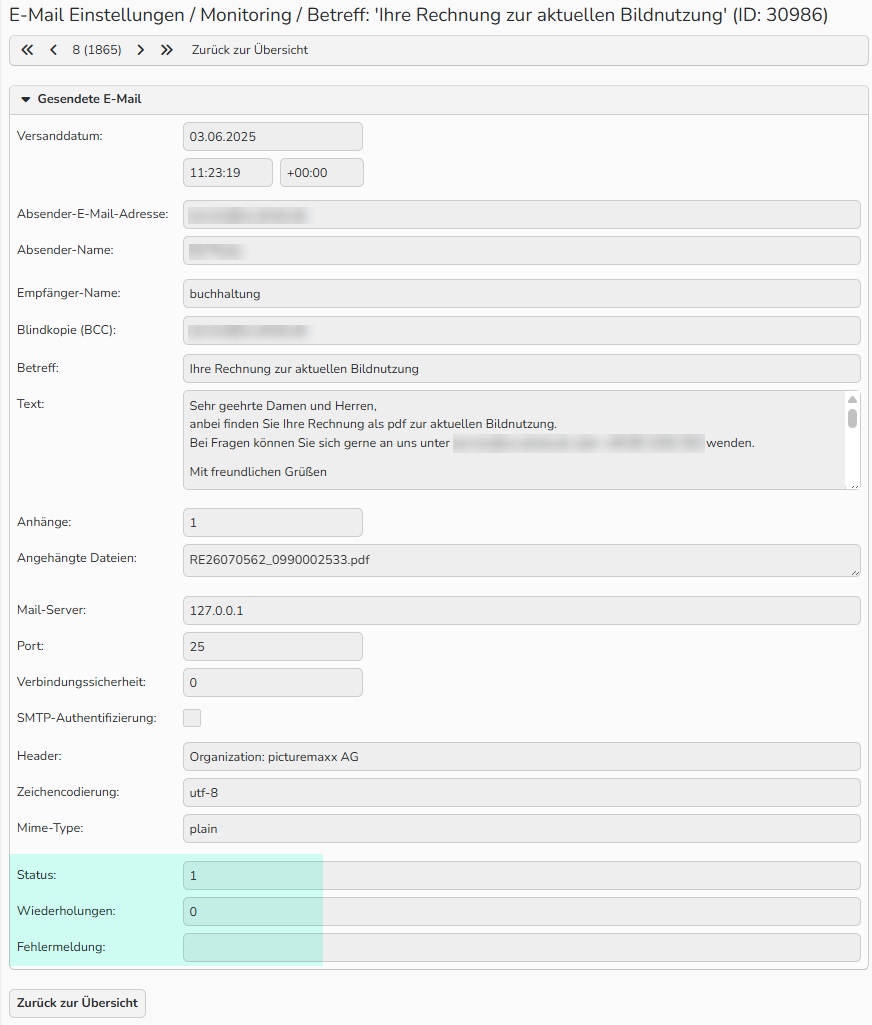Click the Absender-E-Mail-Adresse field
Screen dimensions: 872x1025
tap(522, 214)
